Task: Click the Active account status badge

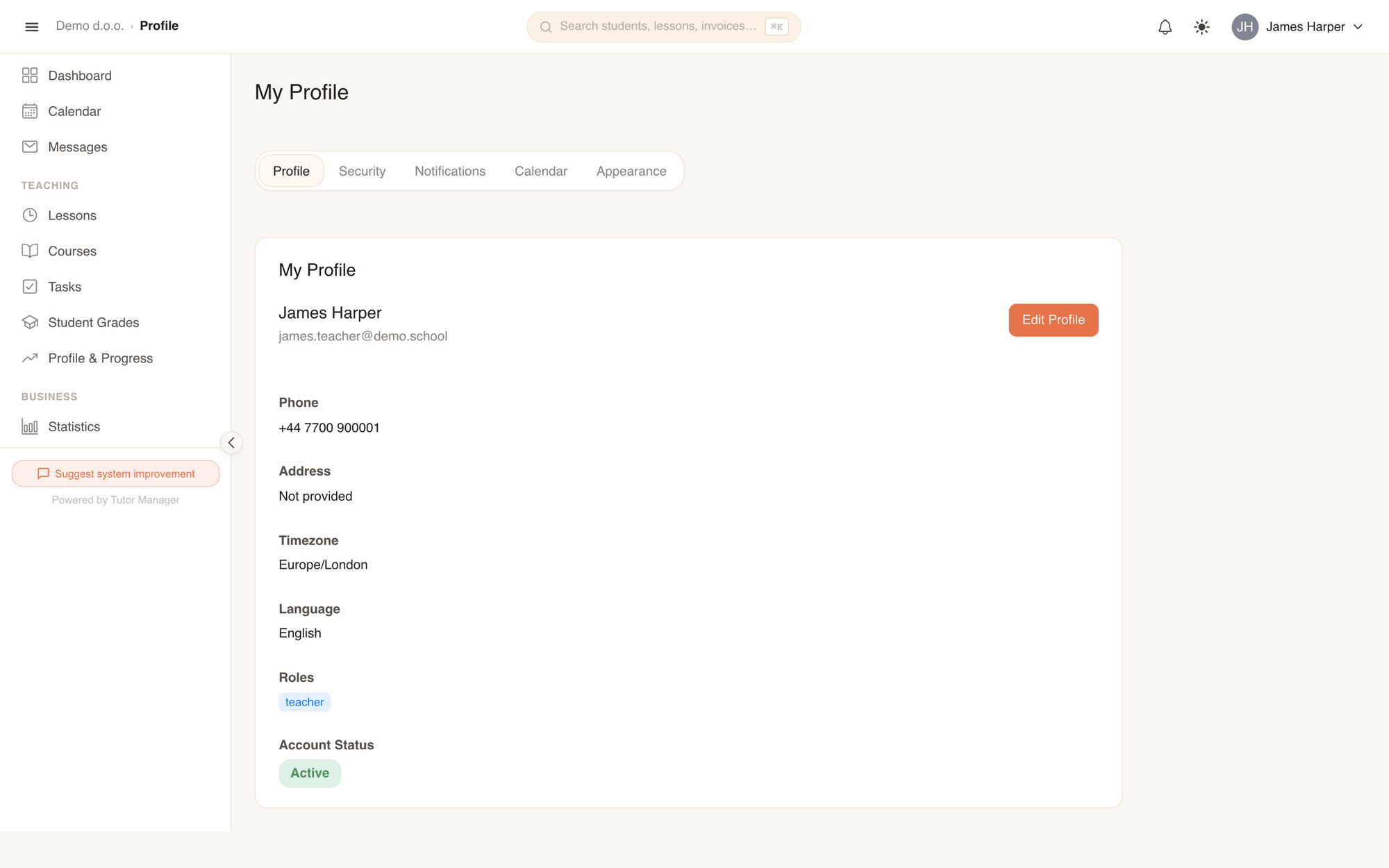Action: coord(310,773)
